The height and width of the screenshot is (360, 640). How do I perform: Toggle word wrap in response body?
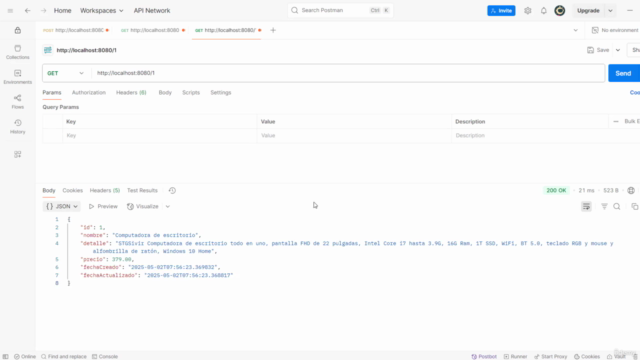[586, 207]
